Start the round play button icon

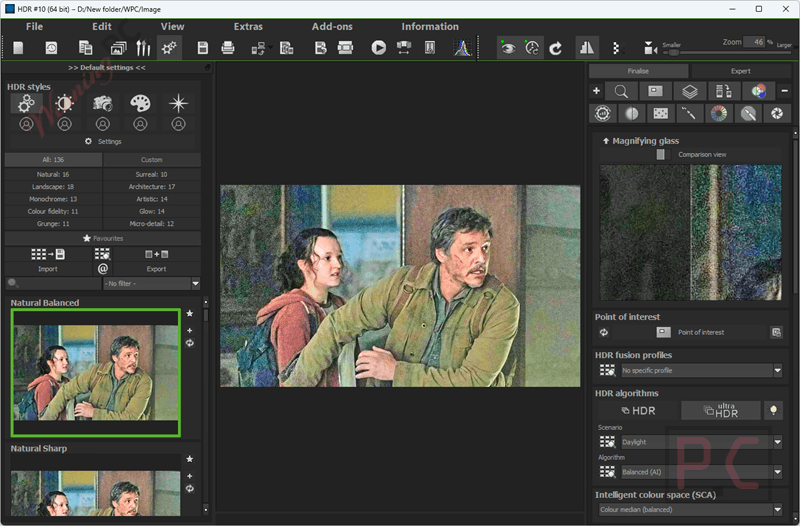click(379, 48)
